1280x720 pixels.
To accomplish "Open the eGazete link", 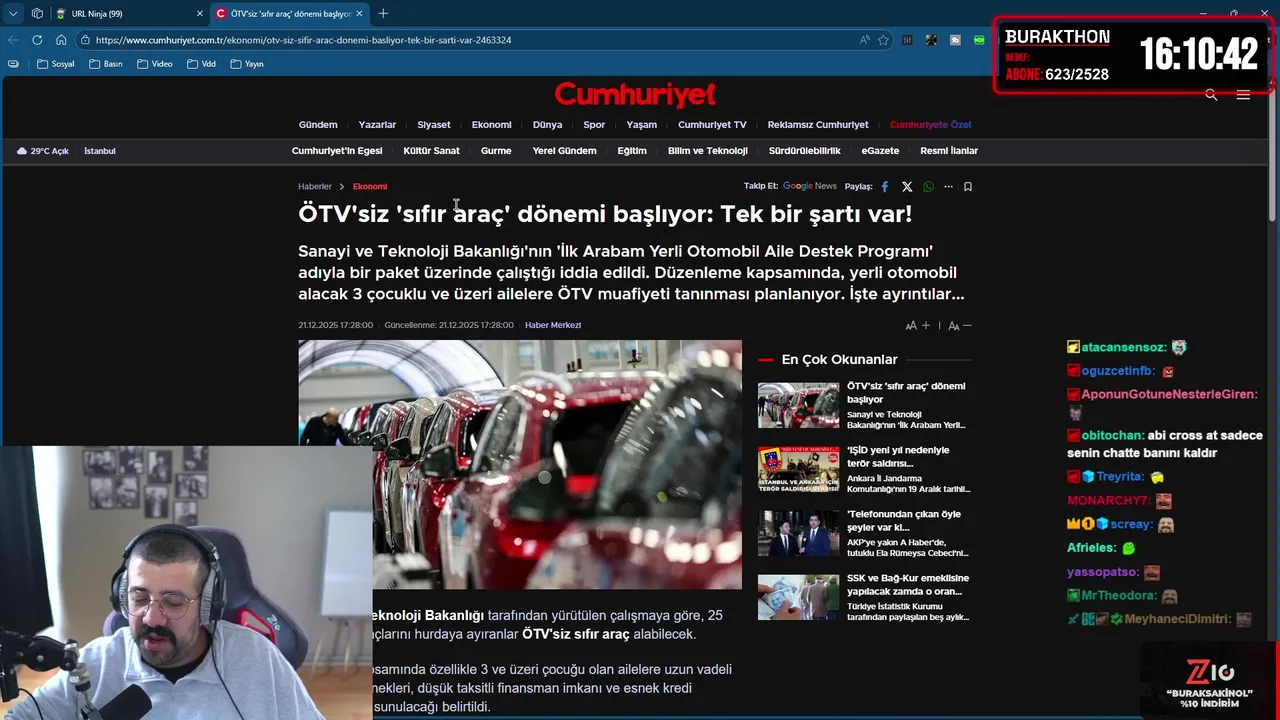I will [880, 151].
